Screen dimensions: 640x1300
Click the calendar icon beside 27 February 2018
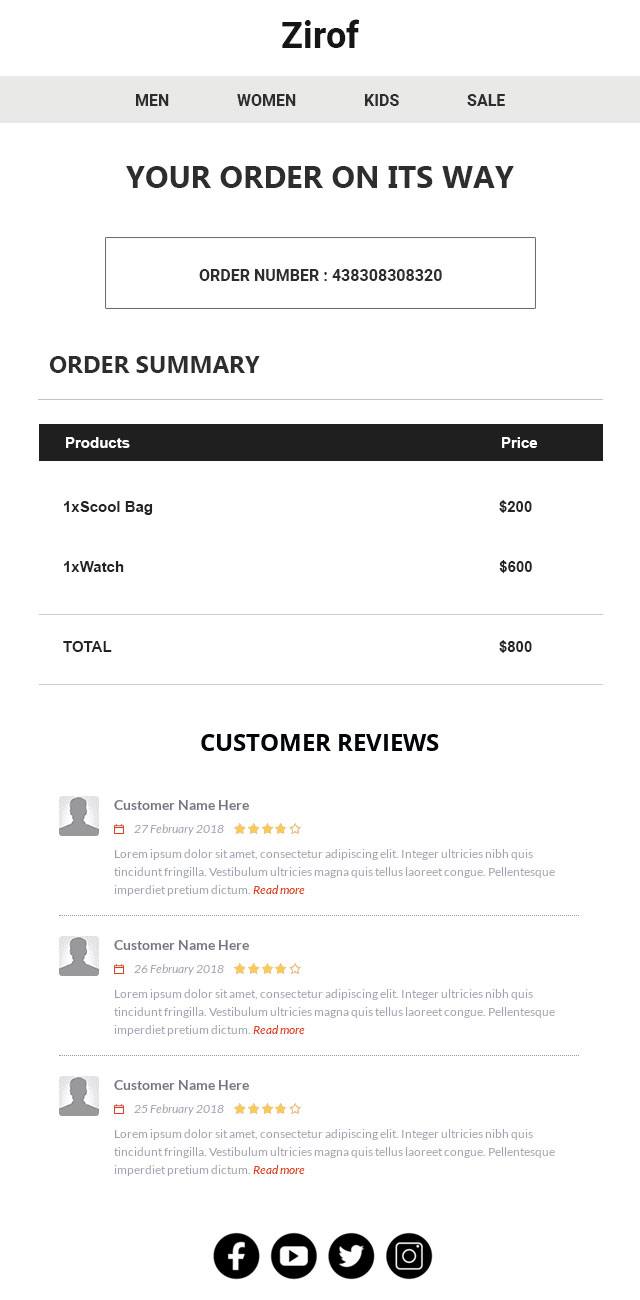click(x=120, y=828)
